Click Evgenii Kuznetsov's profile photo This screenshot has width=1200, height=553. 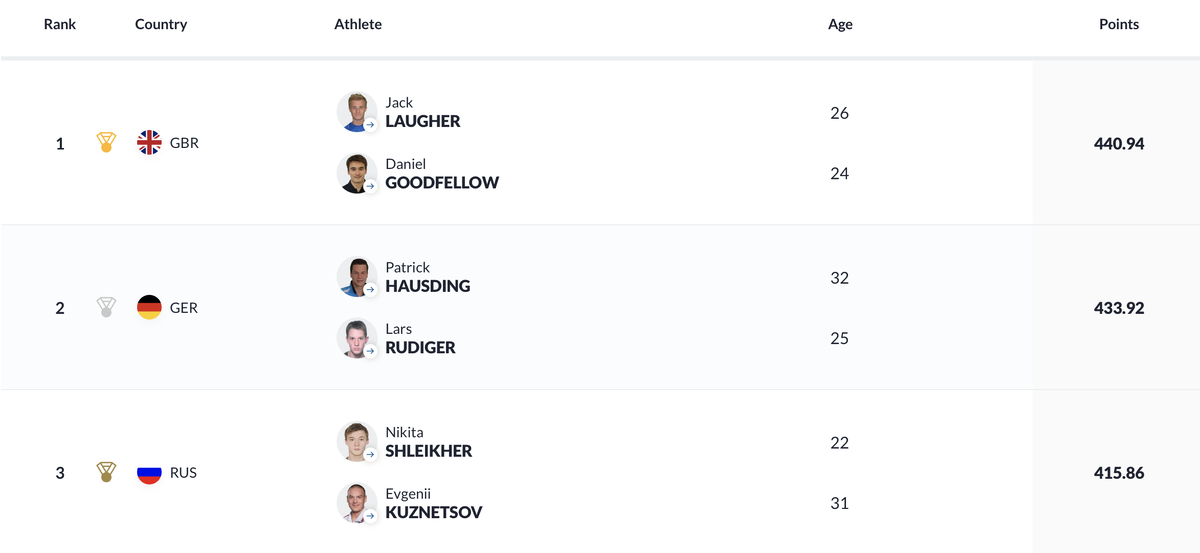(356, 503)
